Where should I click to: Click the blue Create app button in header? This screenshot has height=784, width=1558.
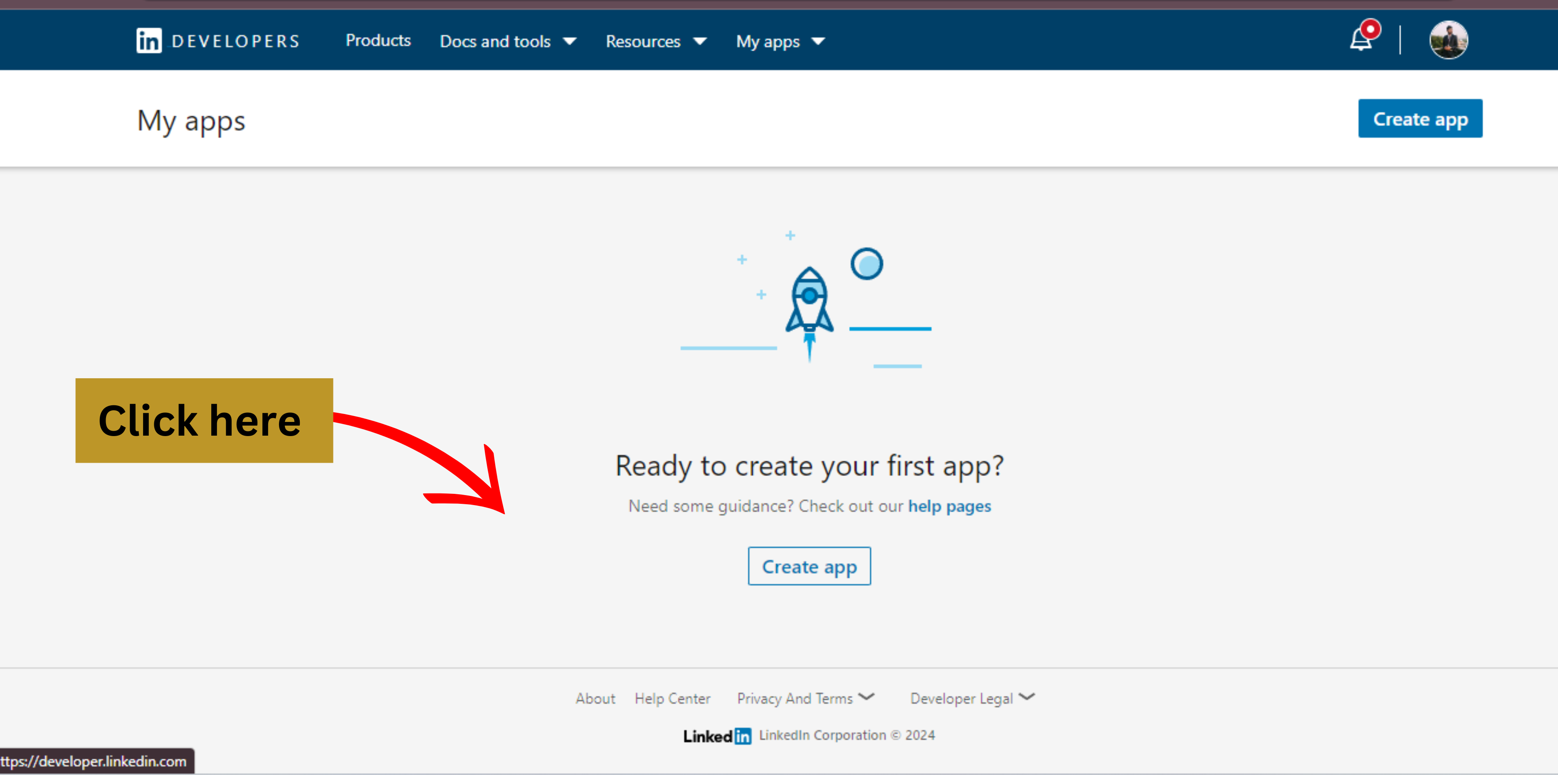coord(1420,118)
